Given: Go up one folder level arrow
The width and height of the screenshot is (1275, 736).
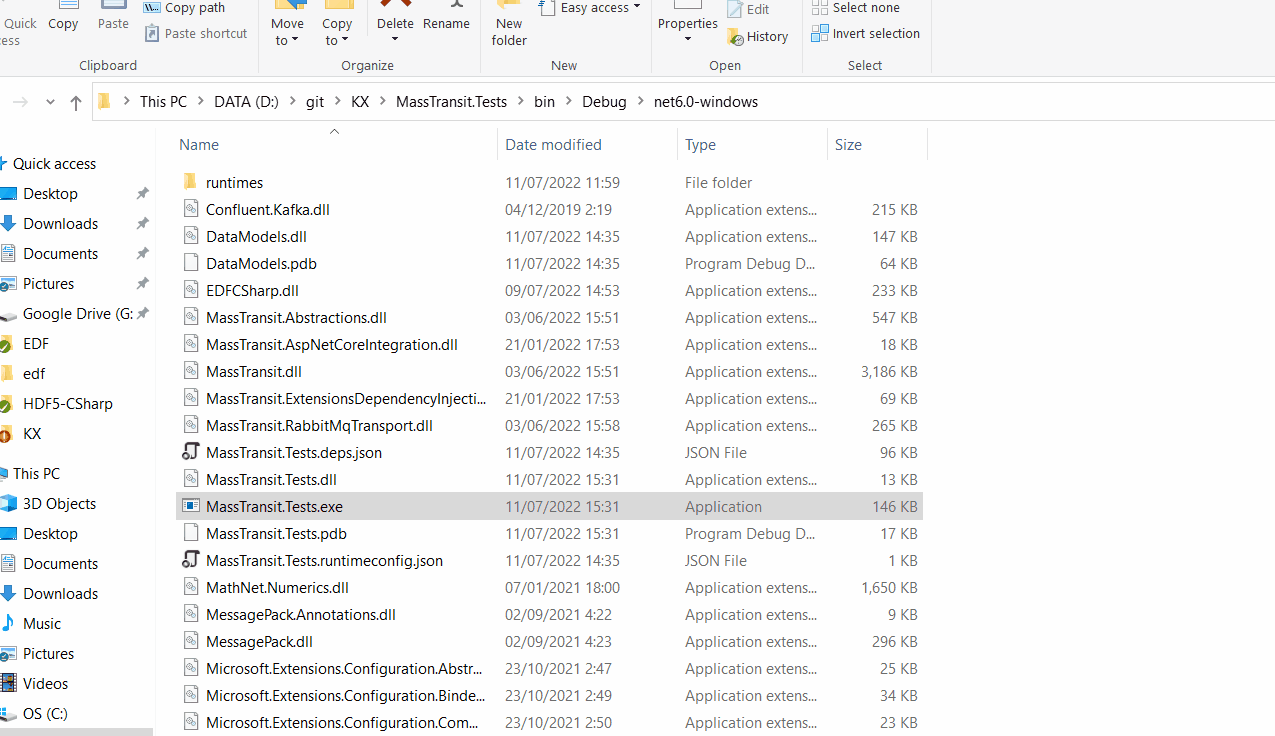Looking at the screenshot, I should pyautogui.click(x=76, y=102).
